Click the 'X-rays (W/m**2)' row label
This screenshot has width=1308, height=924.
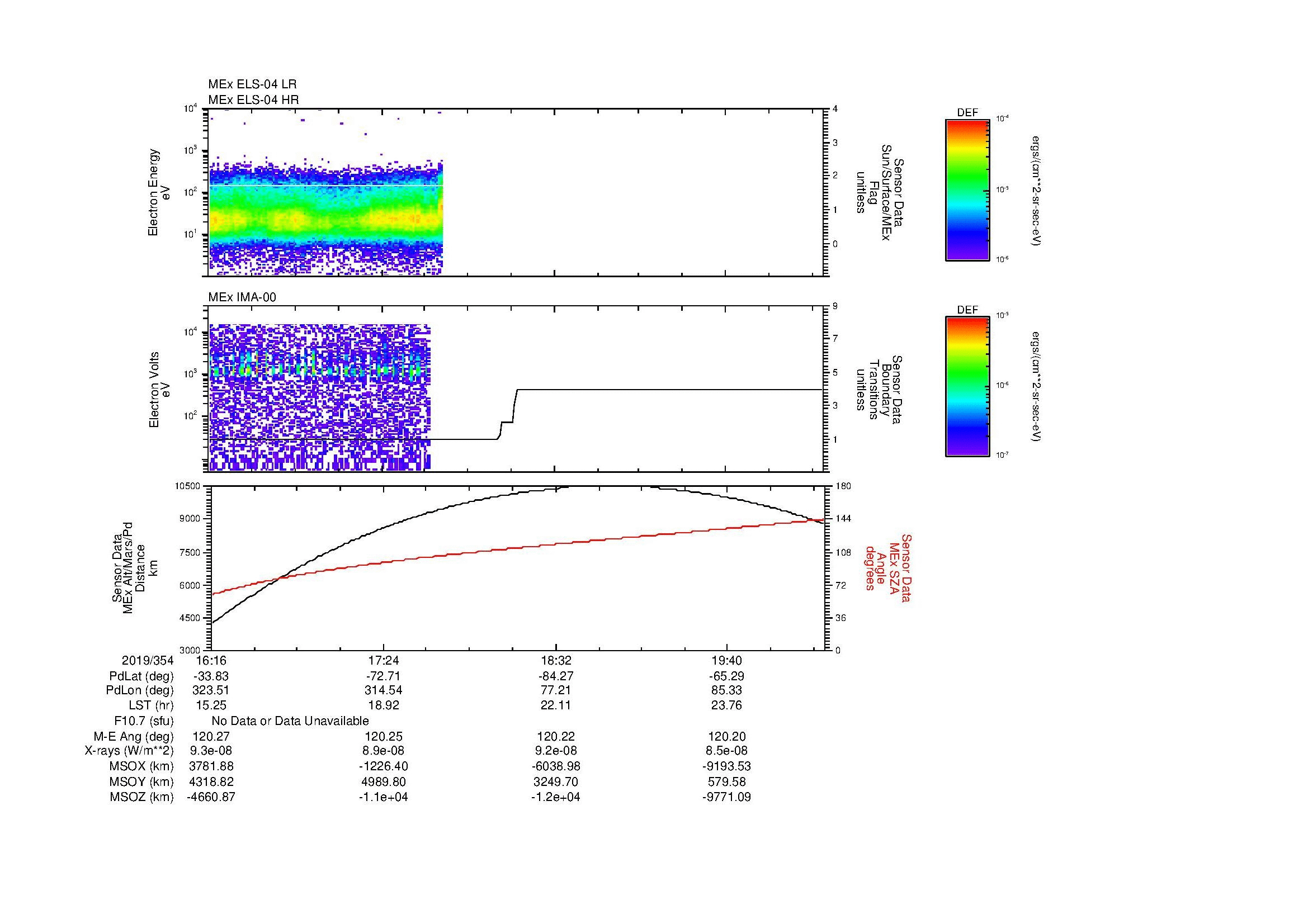(x=129, y=751)
